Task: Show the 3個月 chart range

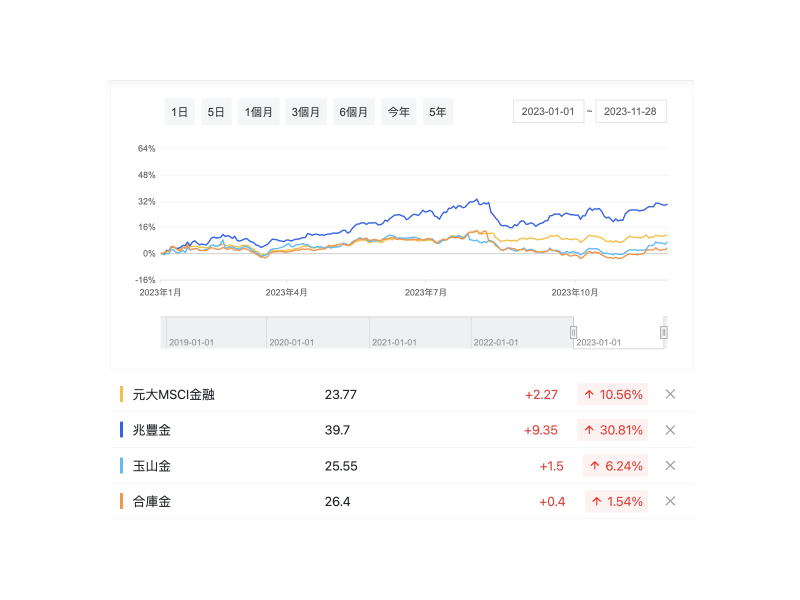Action: [x=306, y=112]
